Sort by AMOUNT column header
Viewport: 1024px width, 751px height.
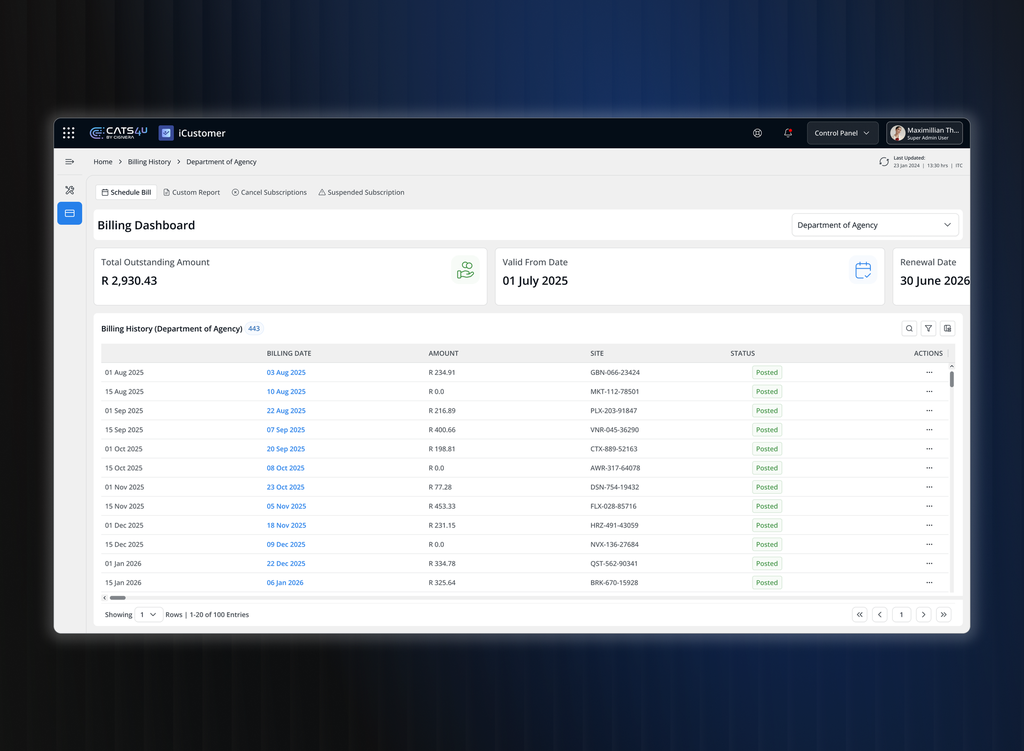443,353
